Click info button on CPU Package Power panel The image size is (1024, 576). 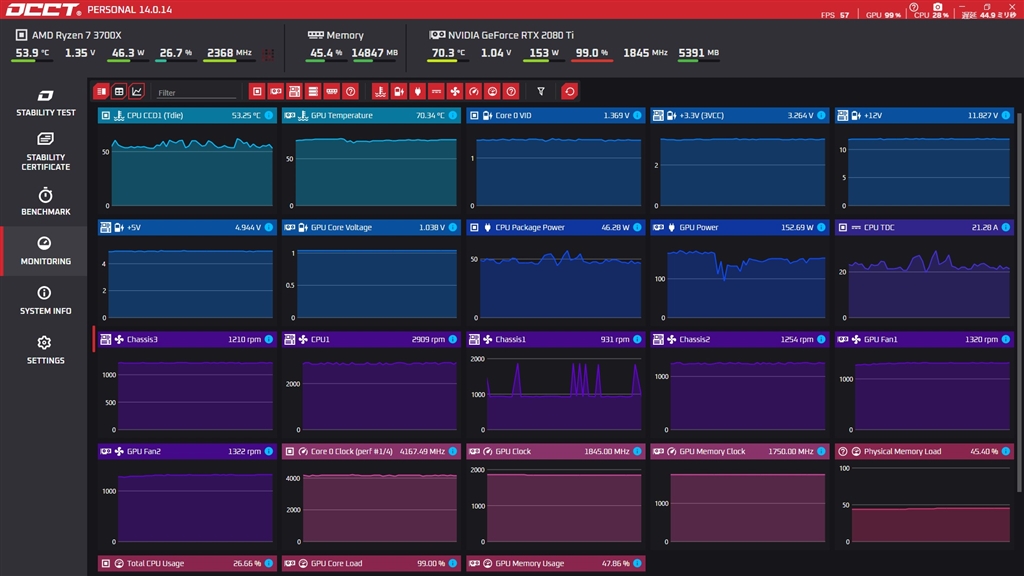tap(637, 228)
